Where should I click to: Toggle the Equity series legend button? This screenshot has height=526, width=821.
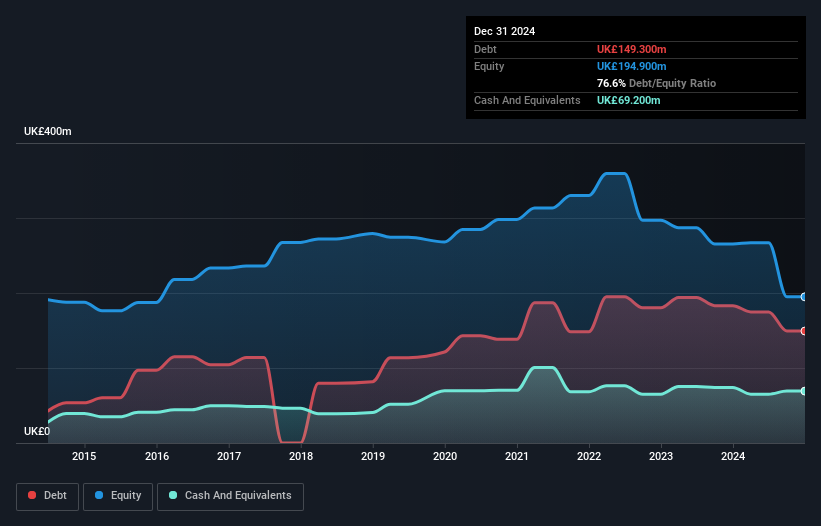(118, 496)
